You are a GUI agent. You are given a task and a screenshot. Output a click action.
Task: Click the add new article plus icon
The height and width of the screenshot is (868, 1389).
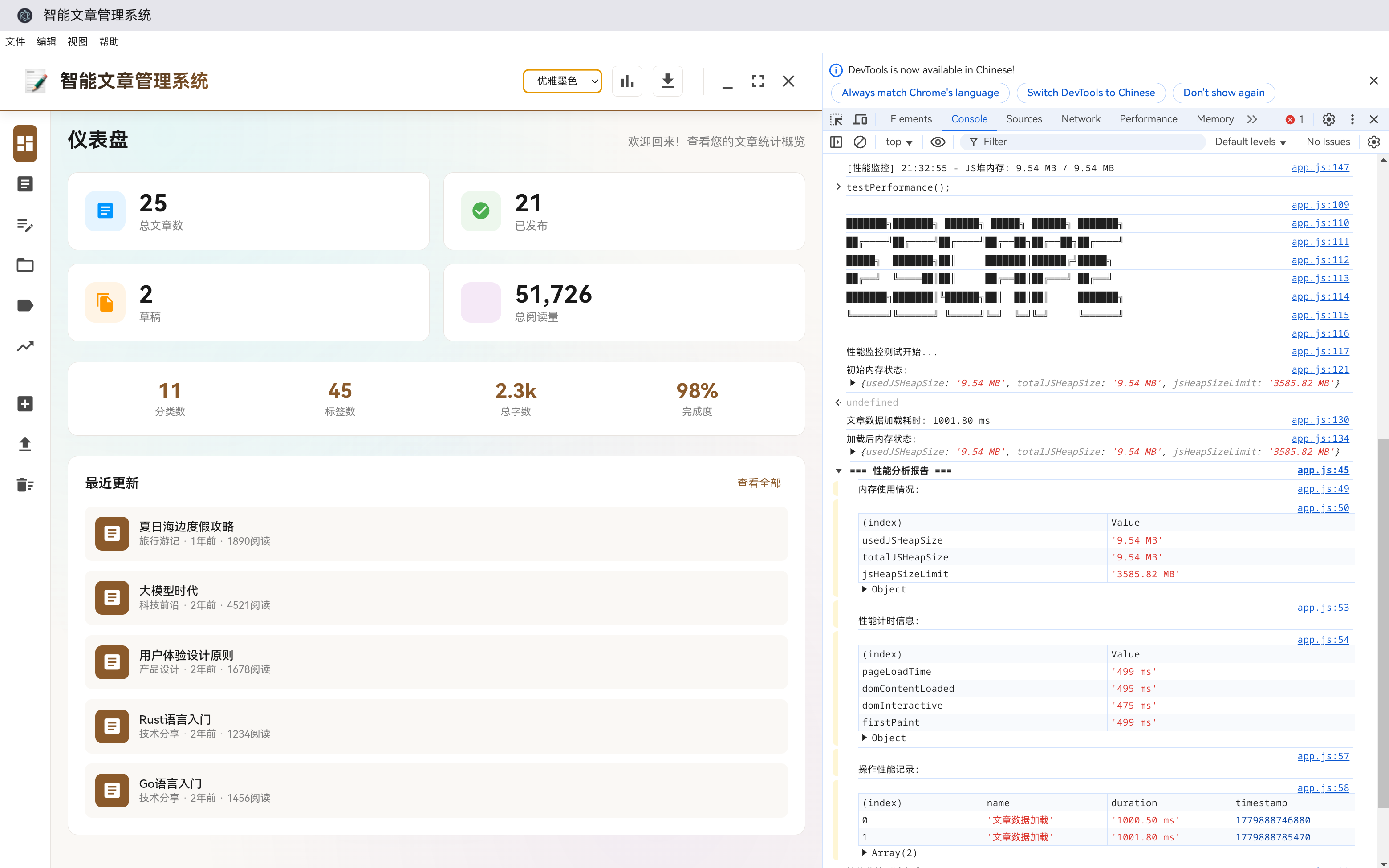pyautogui.click(x=25, y=404)
